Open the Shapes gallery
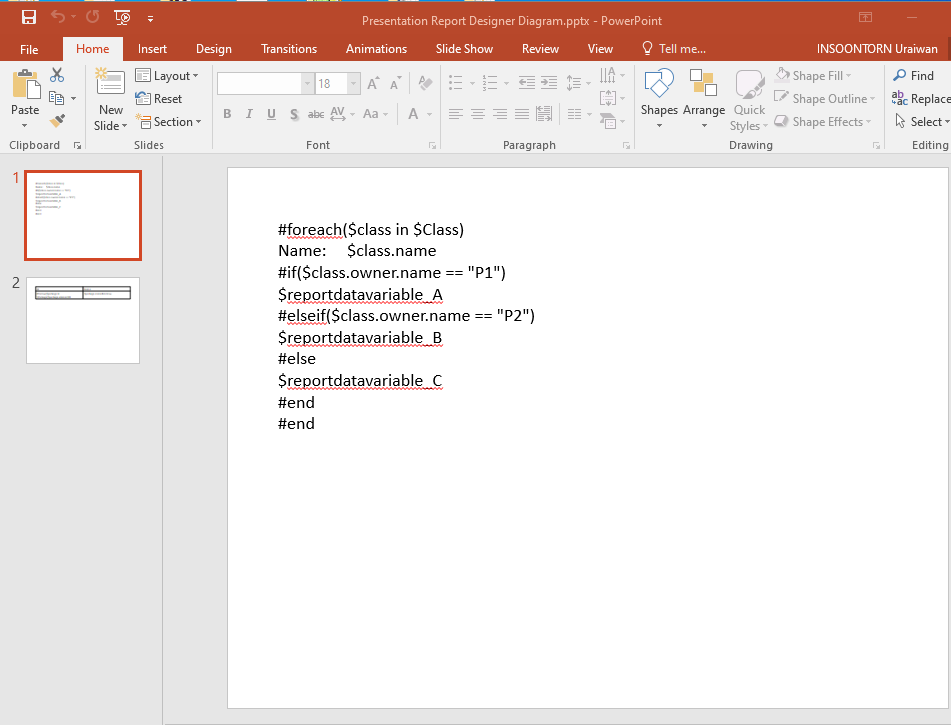The width and height of the screenshot is (951, 725). click(x=659, y=86)
